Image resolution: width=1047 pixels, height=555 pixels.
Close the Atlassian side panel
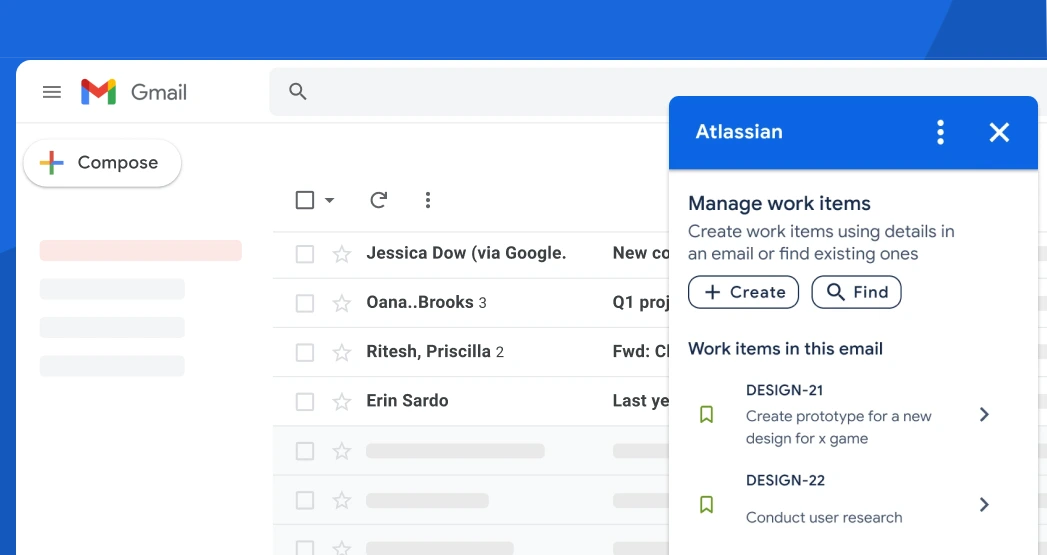point(999,132)
